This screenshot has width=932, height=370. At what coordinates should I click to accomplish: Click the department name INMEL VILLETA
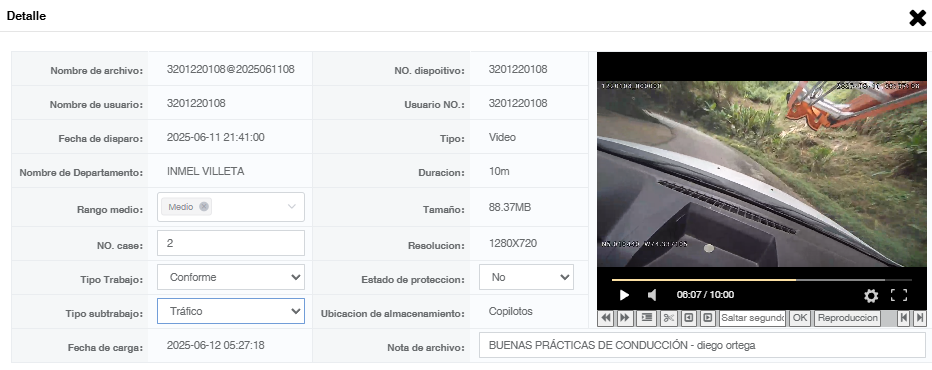coord(206,171)
